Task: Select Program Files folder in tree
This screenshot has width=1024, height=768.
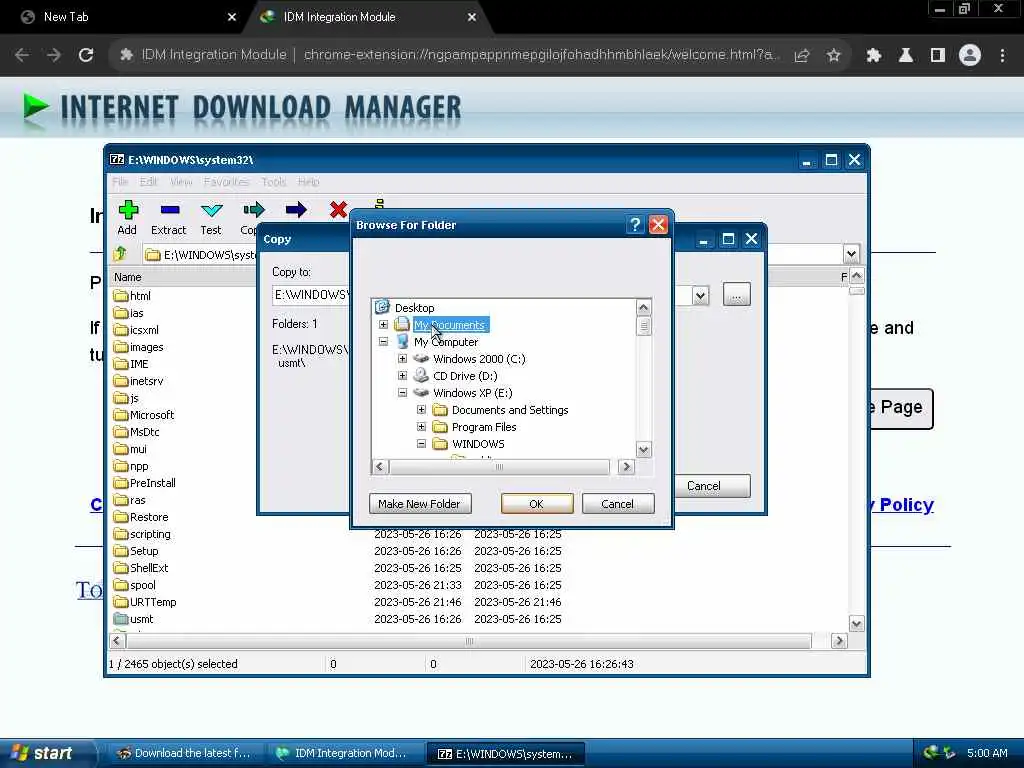Action: point(484,426)
